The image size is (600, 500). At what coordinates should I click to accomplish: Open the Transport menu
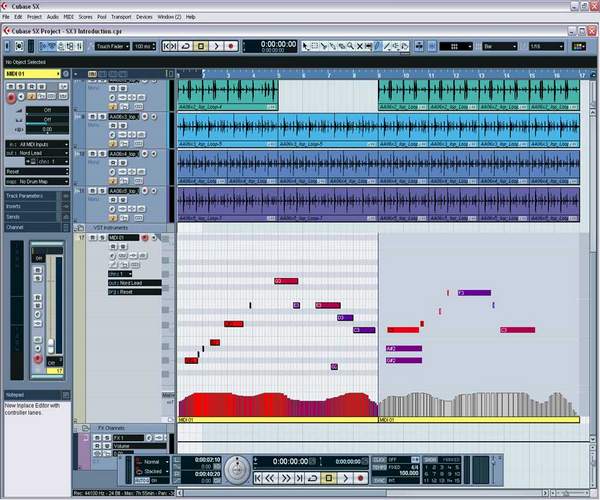pos(120,17)
